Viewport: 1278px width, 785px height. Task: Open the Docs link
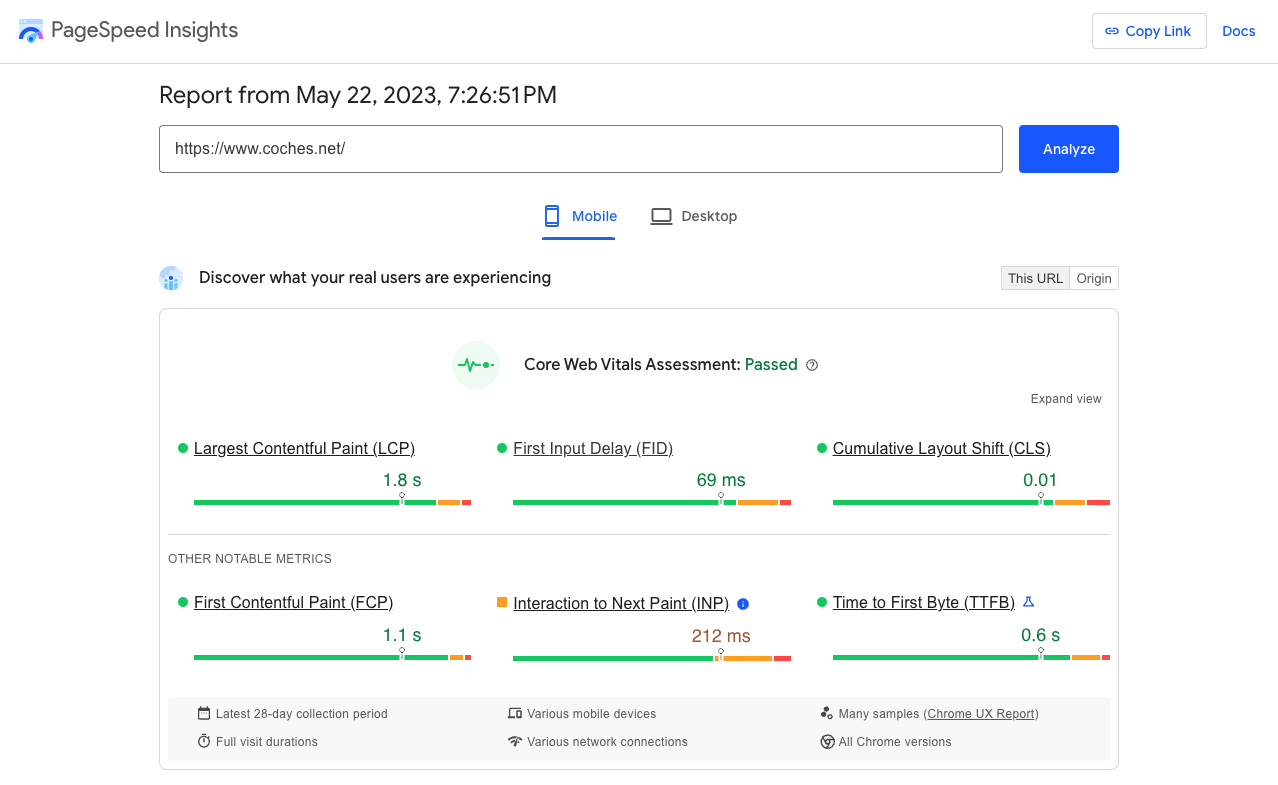(1238, 31)
